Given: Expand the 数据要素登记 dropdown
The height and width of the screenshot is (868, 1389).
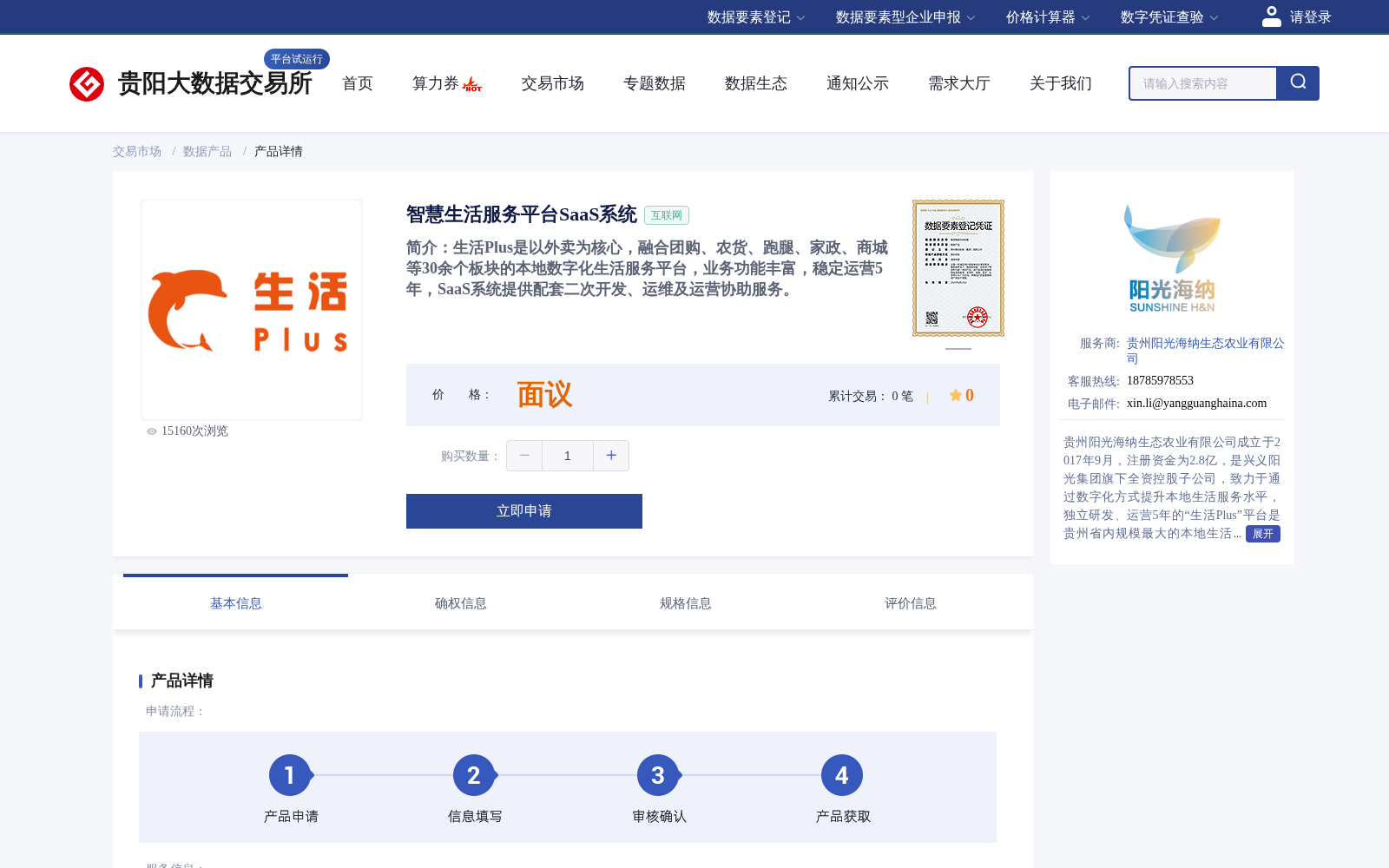Looking at the screenshot, I should 756,17.
